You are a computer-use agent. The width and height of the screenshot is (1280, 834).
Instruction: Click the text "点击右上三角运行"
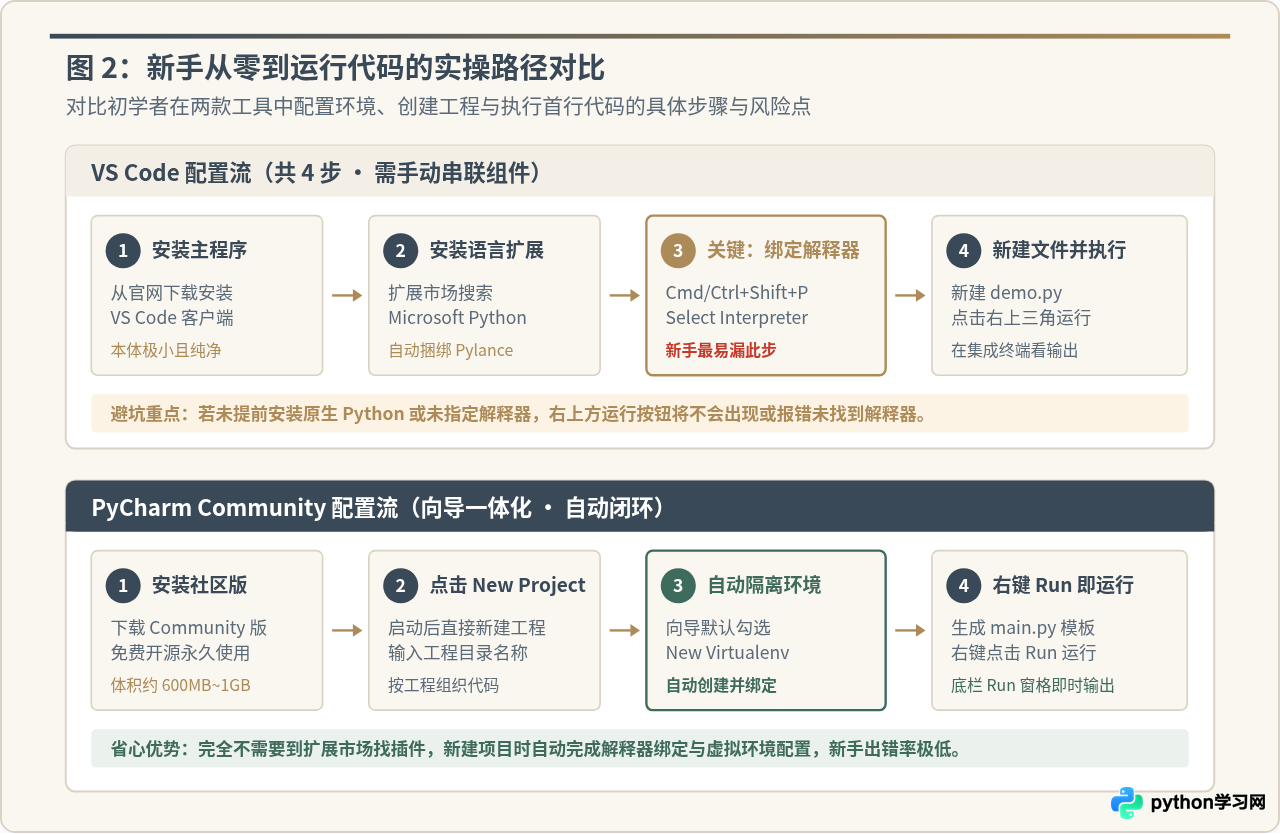1021,318
